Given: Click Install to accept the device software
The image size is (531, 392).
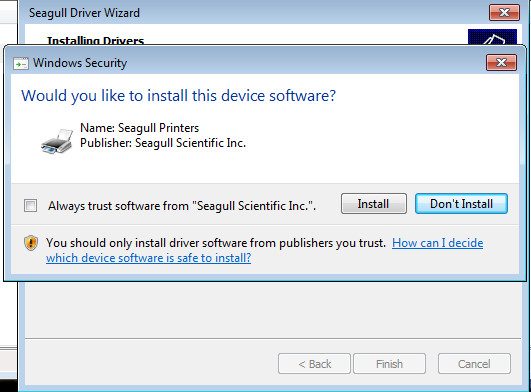Looking at the screenshot, I should click(374, 203).
